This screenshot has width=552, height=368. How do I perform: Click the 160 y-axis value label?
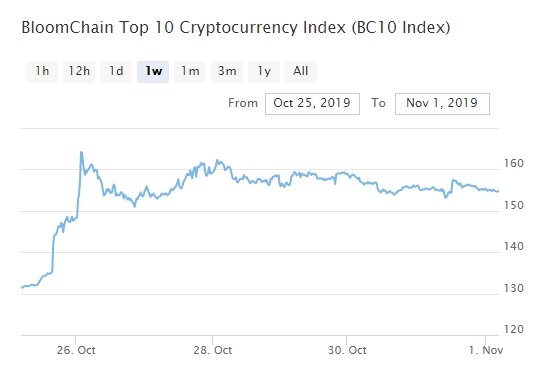(x=514, y=163)
